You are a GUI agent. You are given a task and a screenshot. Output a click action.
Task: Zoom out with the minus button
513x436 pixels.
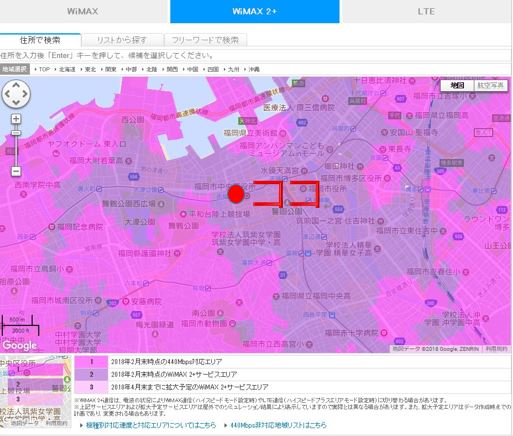pyautogui.click(x=16, y=171)
